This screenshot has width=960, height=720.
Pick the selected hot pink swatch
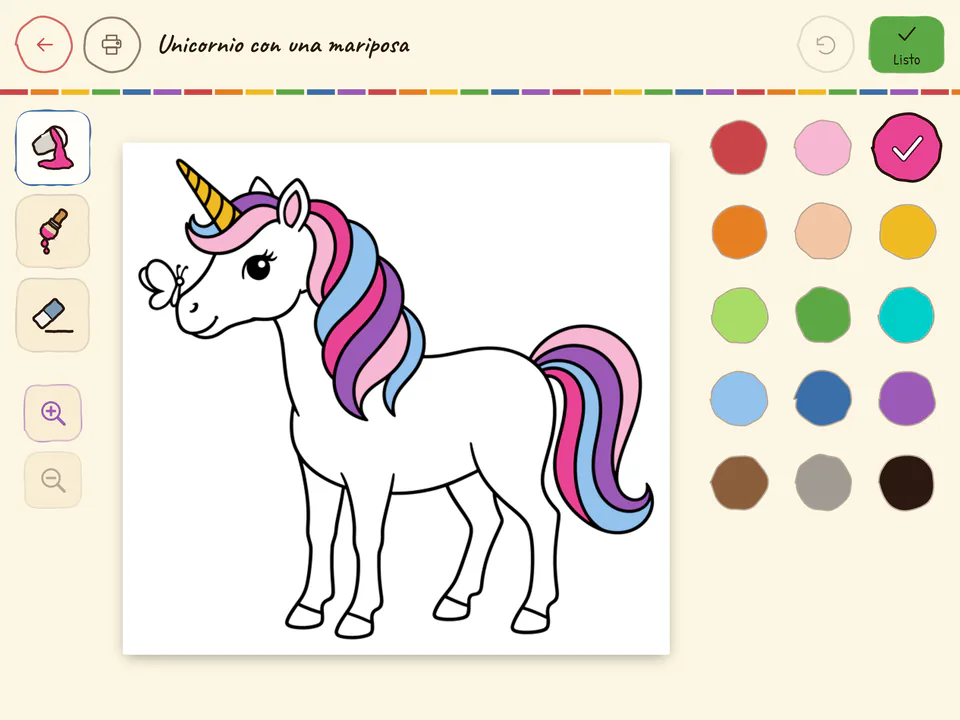(x=907, y=148)
